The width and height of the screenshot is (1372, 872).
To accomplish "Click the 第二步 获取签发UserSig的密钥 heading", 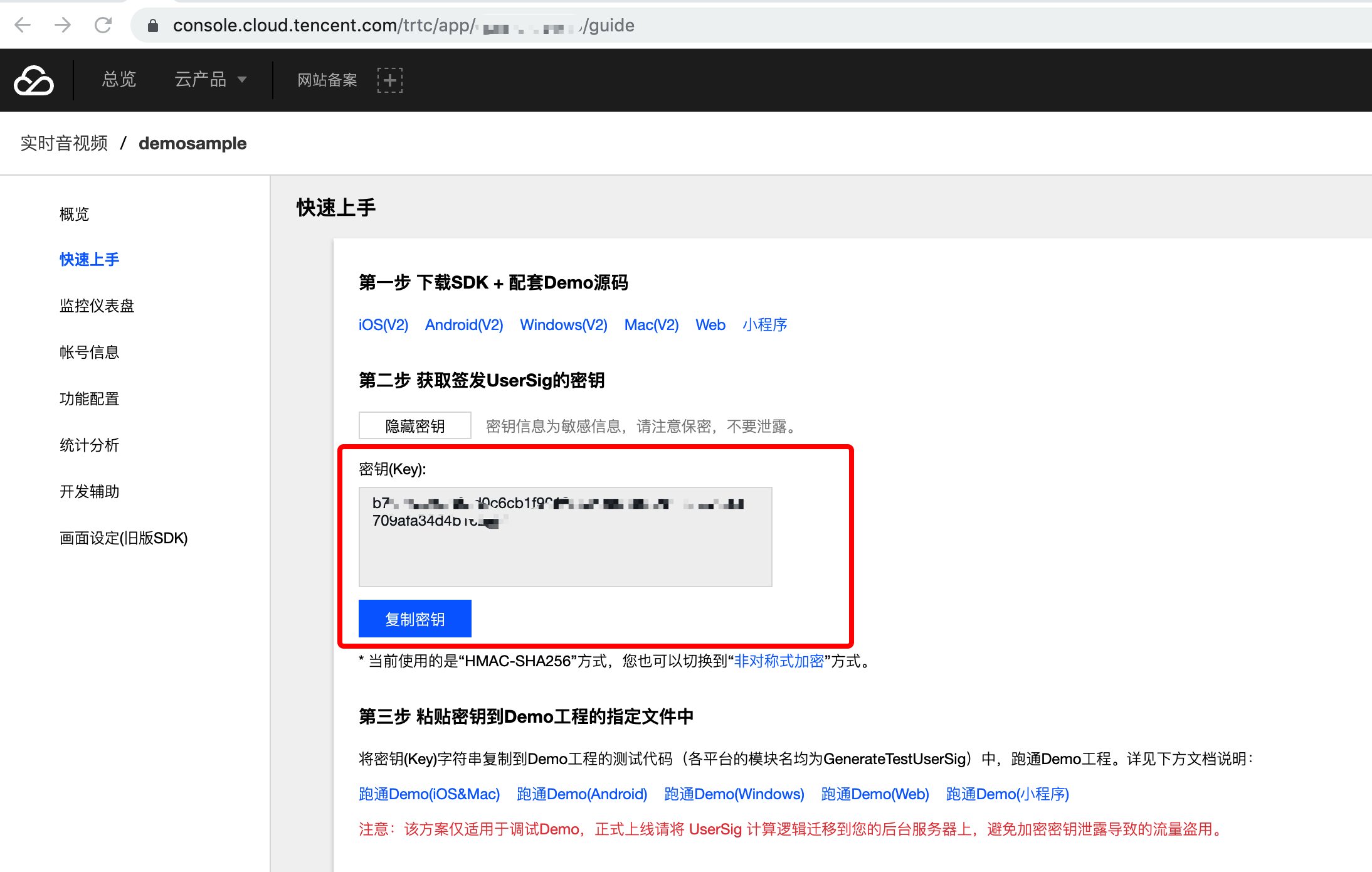I will click(482, 381).
